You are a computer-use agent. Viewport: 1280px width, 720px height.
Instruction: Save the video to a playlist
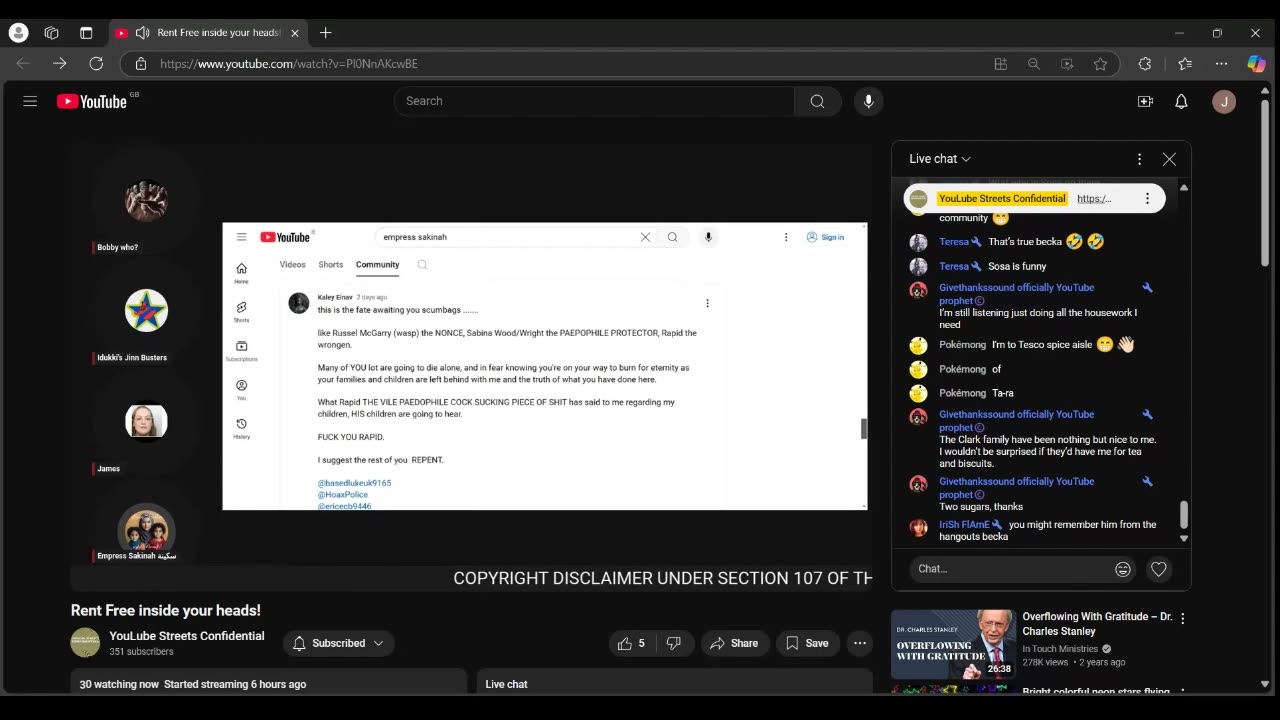[807, 643]
